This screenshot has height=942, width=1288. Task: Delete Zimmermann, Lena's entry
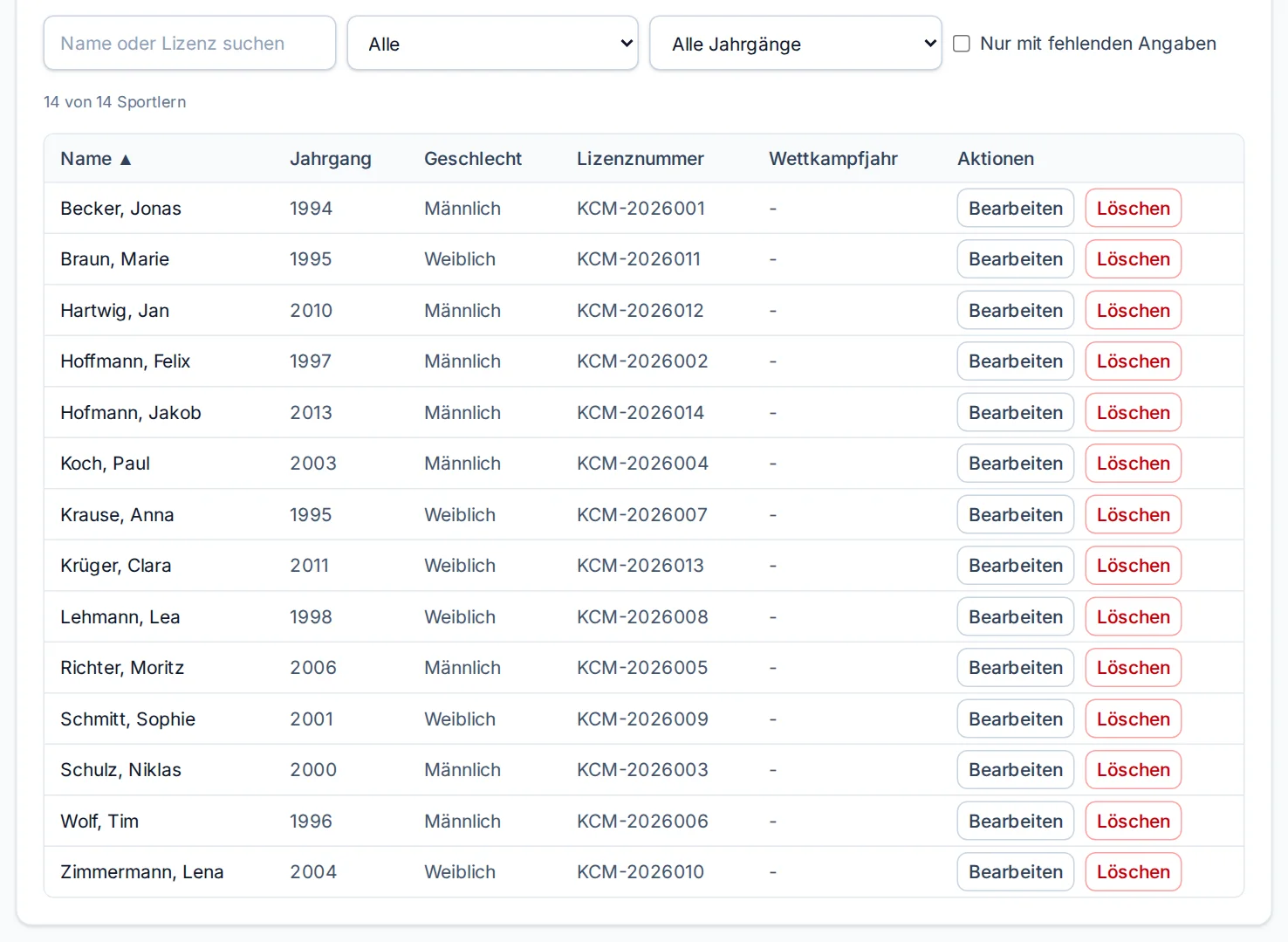[1134, 872]
